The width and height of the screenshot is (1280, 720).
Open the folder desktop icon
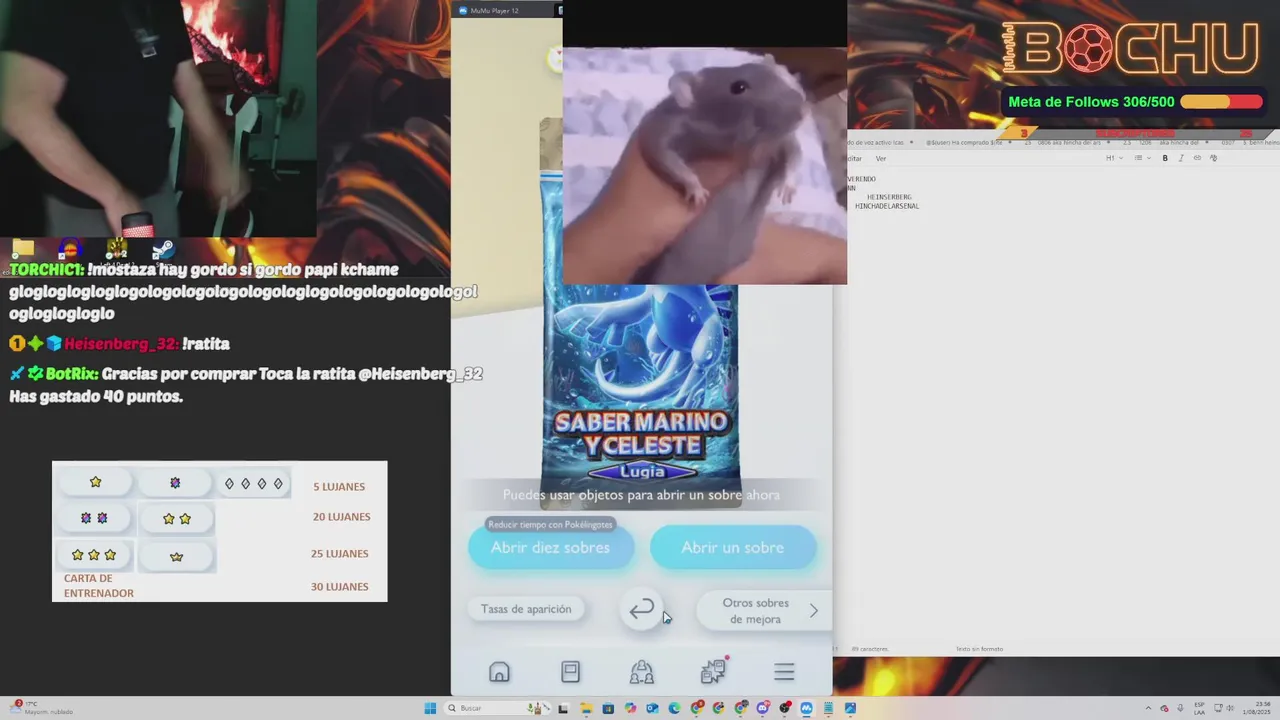coord(22,248)
